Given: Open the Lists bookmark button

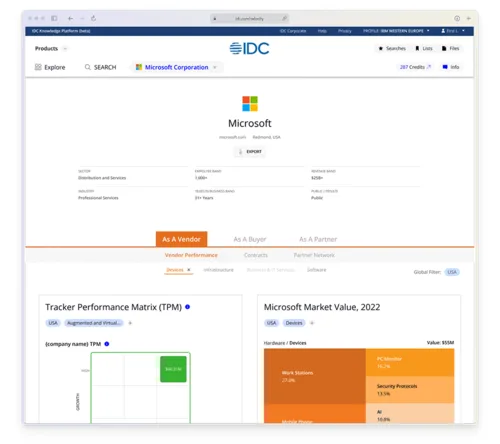Looking at the screenshot, I should 424,49.
